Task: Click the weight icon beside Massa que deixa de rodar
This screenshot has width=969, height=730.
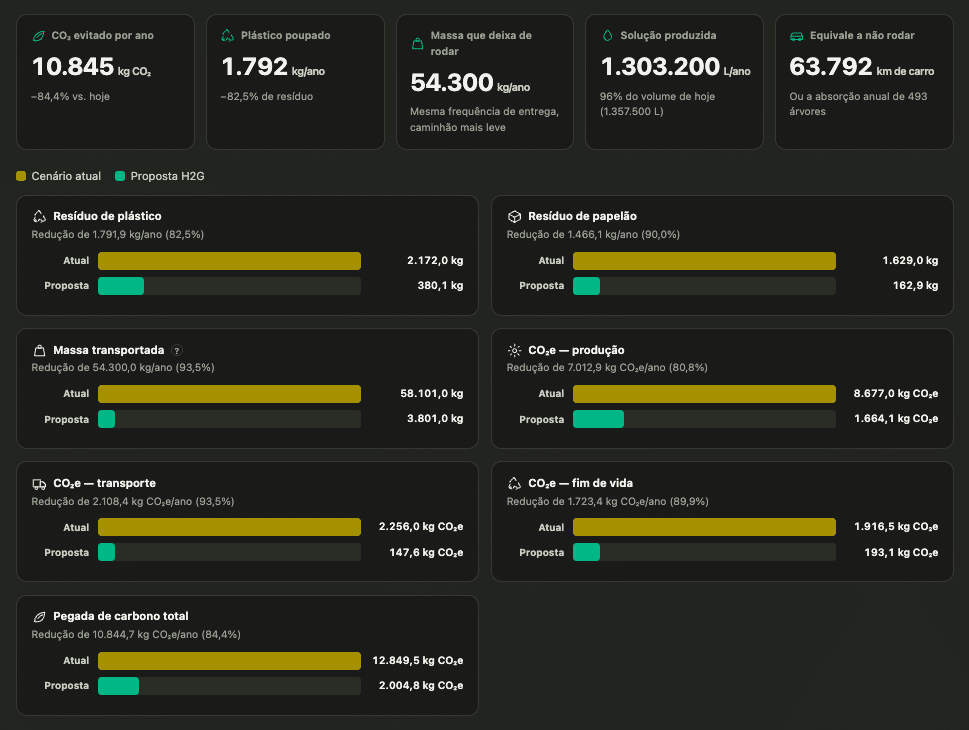Action: pos(418,43)
